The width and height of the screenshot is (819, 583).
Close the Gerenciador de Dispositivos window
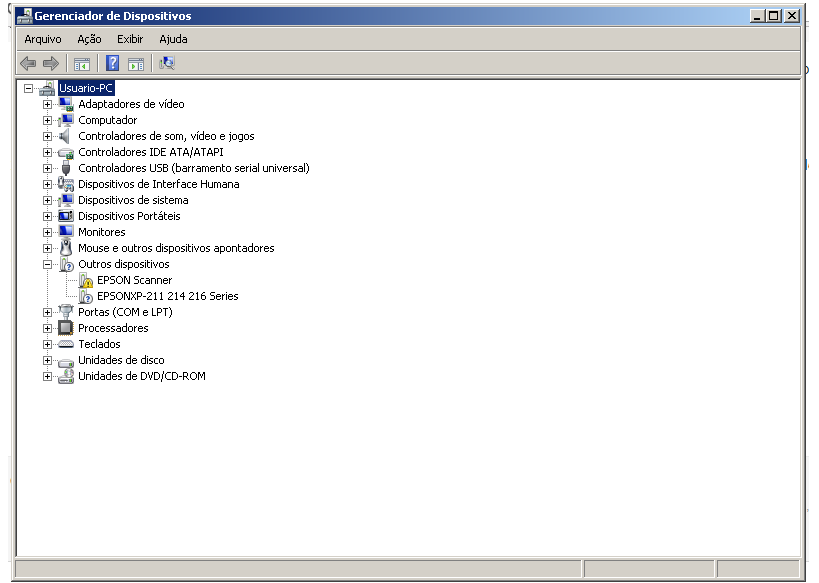[792, 16]
